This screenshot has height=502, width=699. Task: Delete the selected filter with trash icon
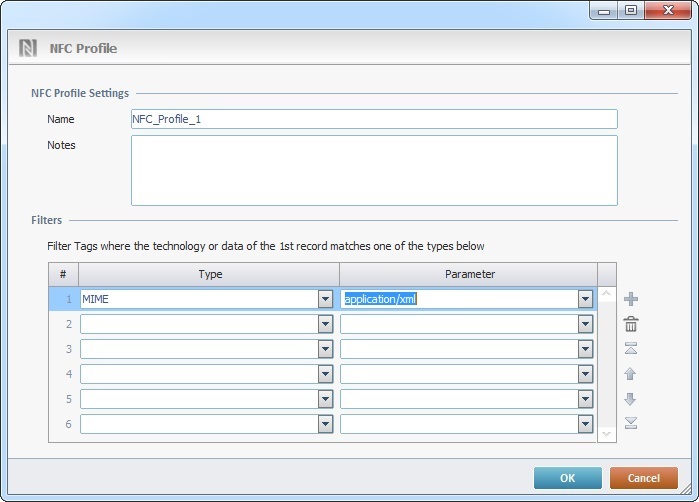[630, 324]
